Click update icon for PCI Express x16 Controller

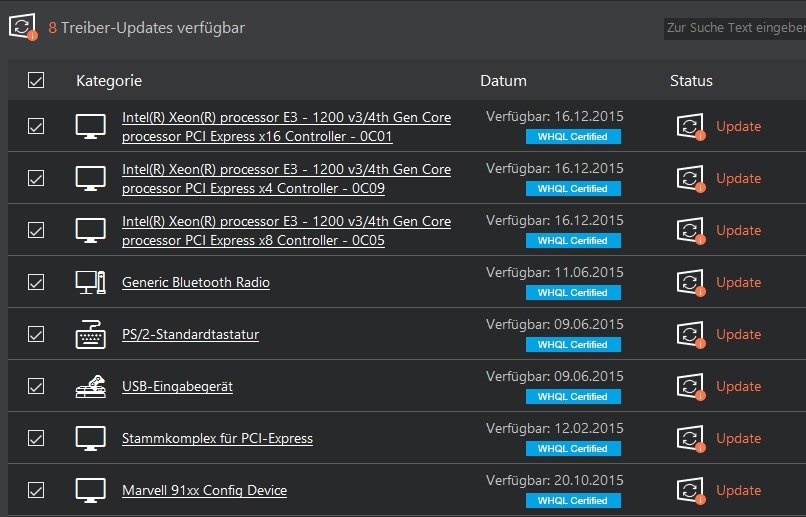pos(690,126)
